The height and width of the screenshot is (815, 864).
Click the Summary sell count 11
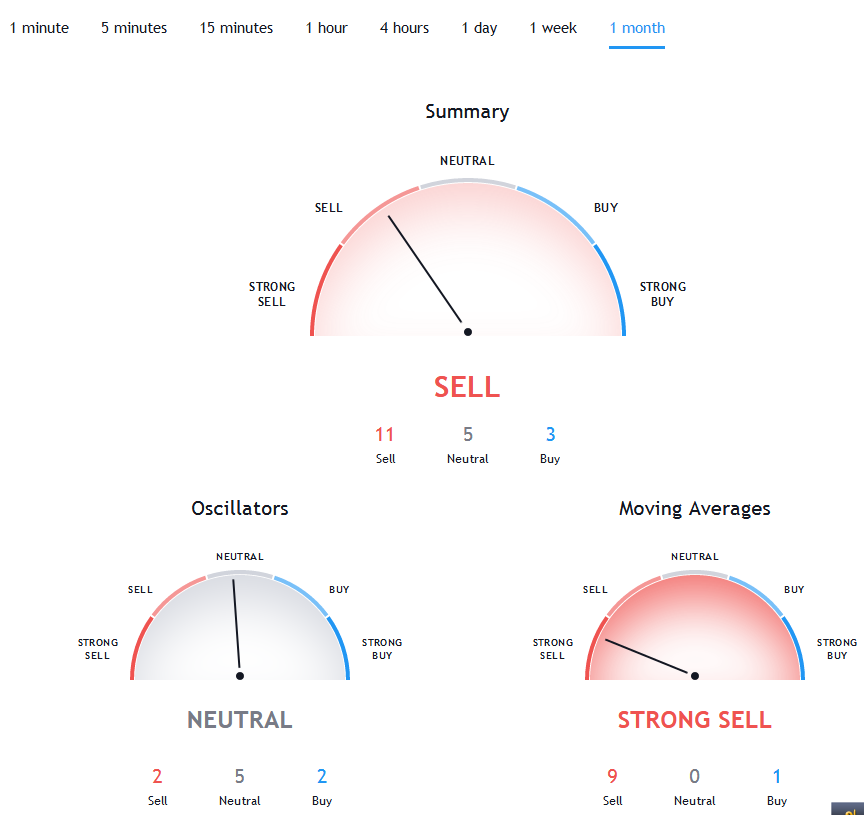385,434
